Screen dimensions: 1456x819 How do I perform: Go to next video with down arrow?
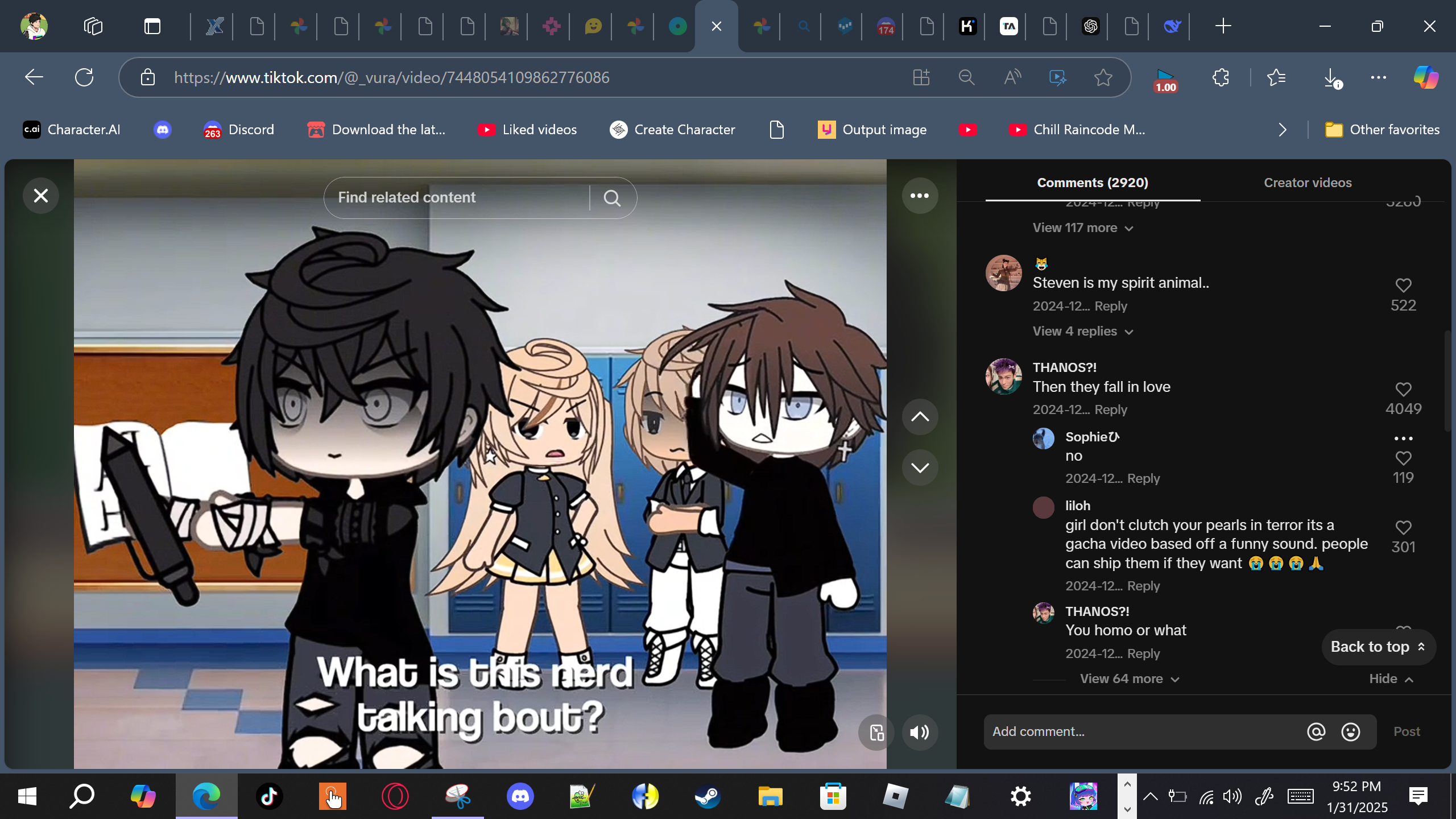click(919, 468)
